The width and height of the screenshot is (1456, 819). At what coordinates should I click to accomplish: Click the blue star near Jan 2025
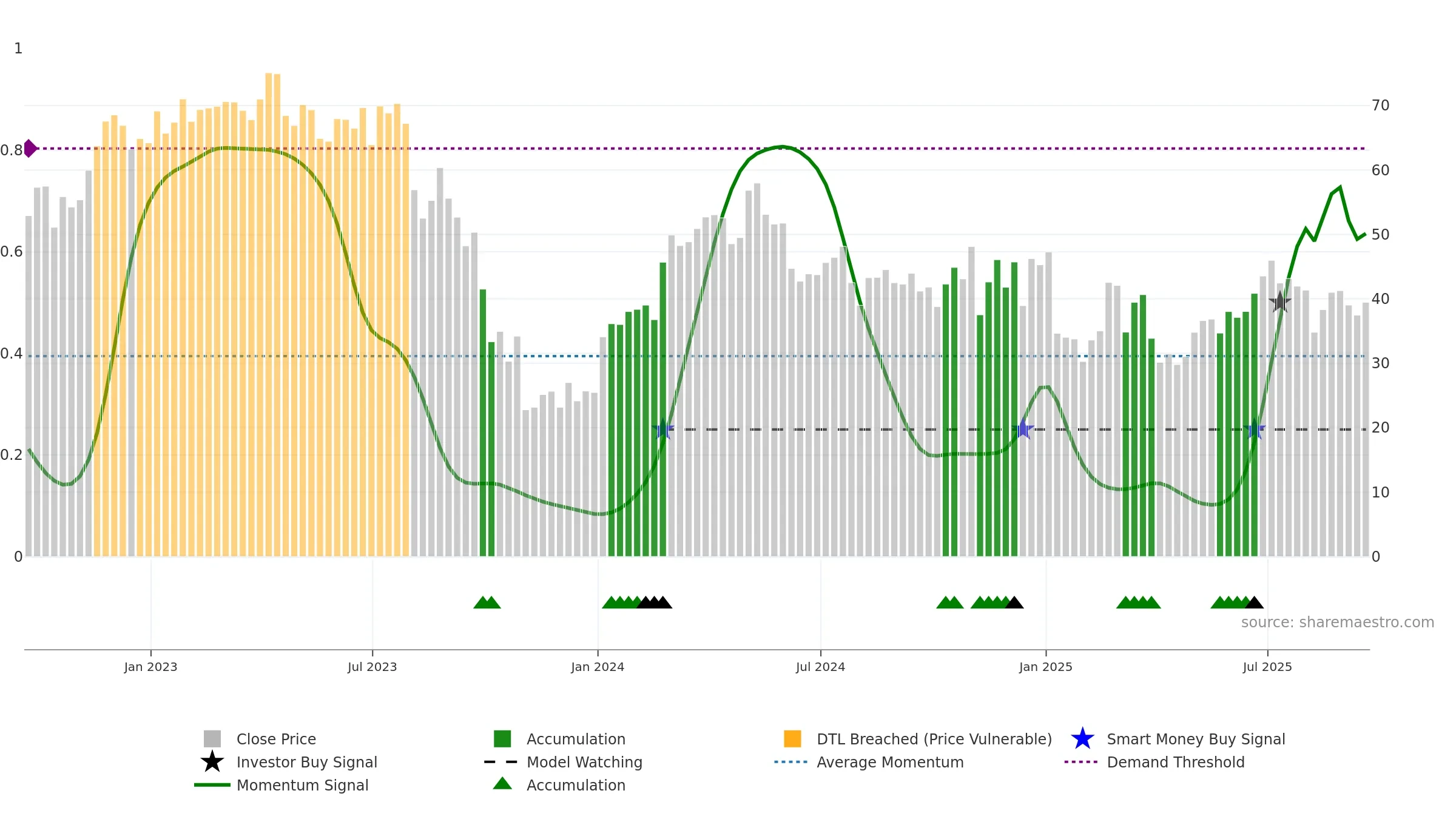[x=1023, y=429]
